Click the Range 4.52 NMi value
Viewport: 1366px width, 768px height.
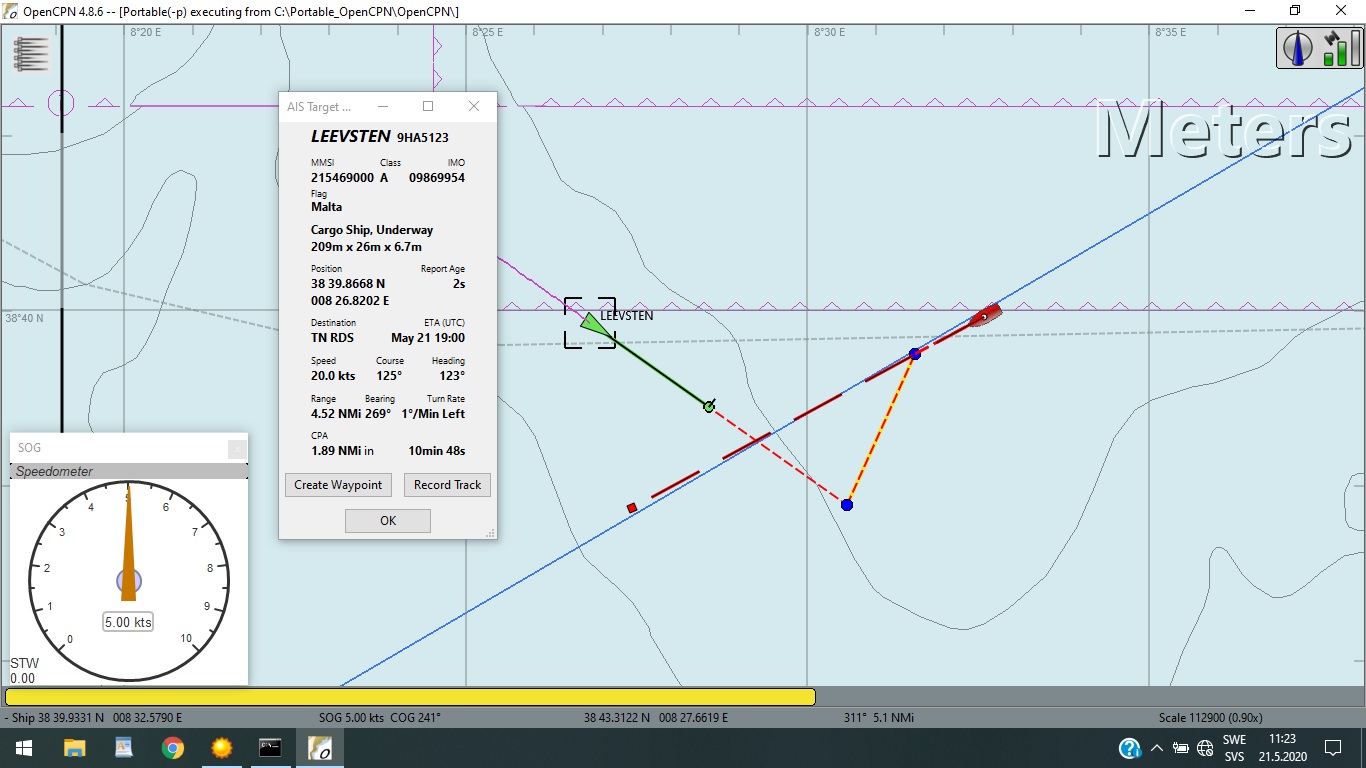[x=336, y=414]
